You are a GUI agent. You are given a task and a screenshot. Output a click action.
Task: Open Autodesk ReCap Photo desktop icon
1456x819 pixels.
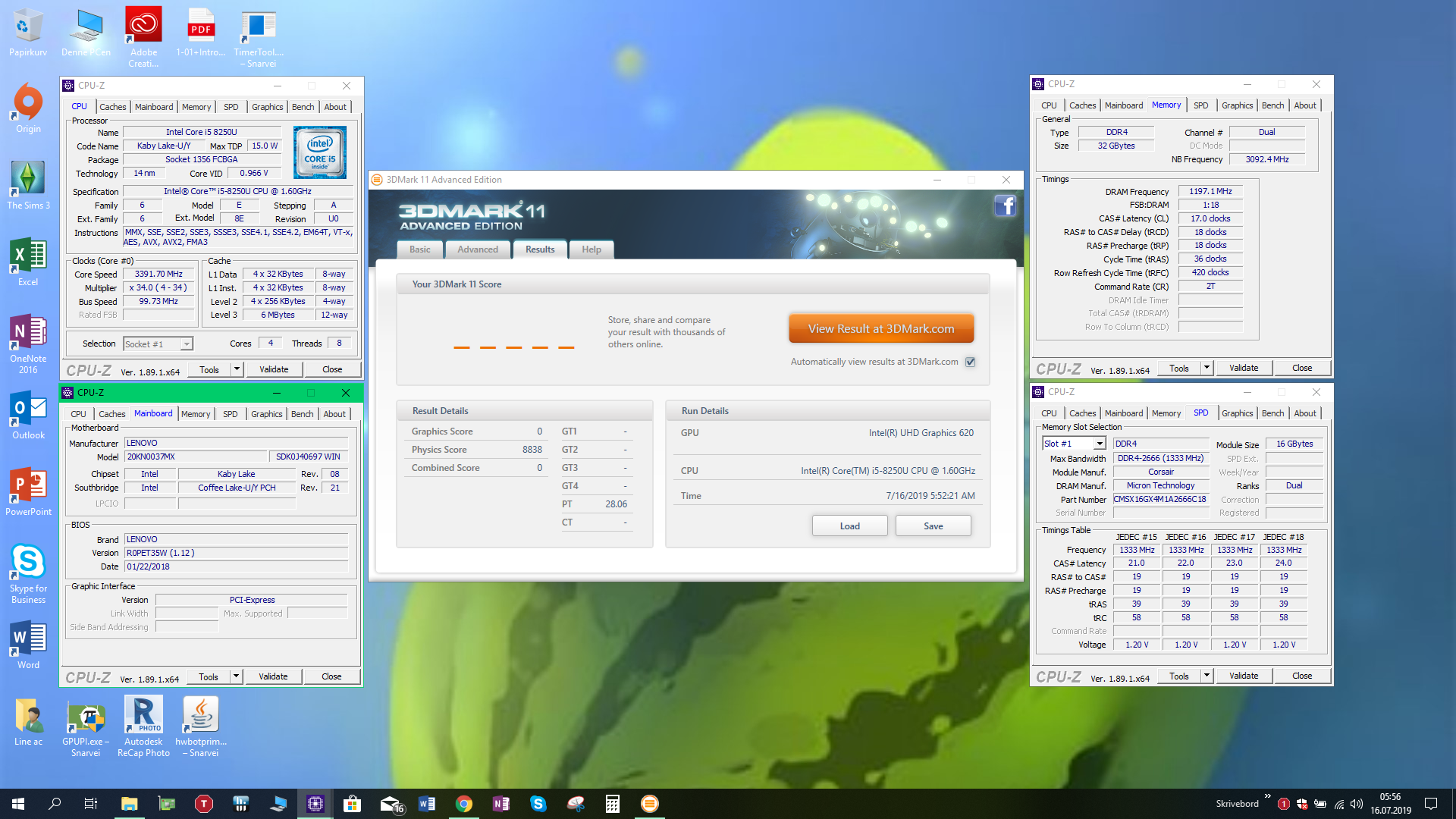coord(143,726)
